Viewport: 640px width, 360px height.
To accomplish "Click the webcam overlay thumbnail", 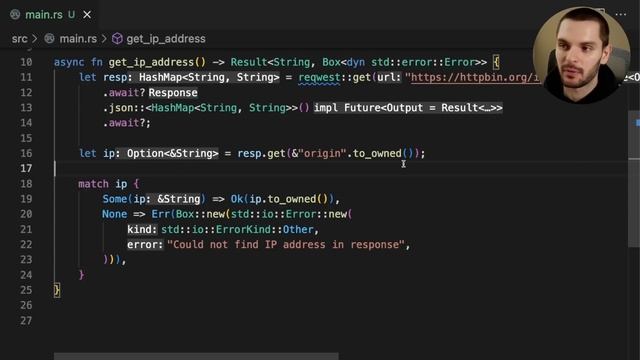I will coord(581,55).
